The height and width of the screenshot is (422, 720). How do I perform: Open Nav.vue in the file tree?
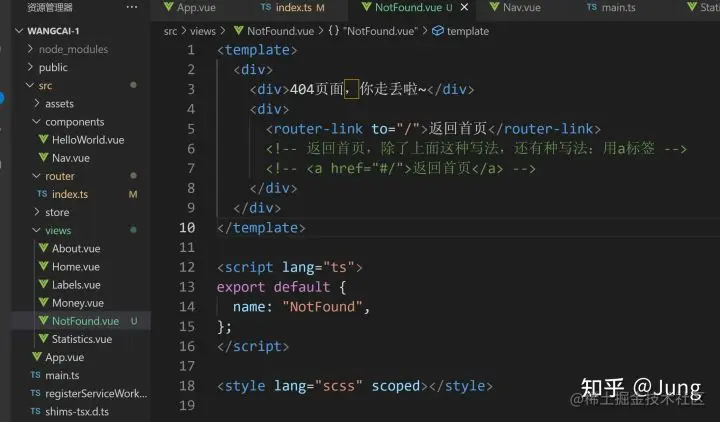click(x=71, y=158)
